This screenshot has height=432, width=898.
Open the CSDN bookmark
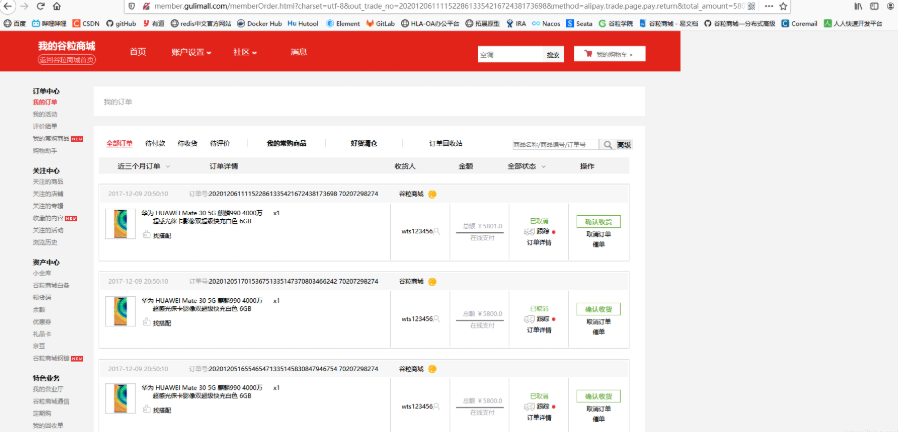pos(86,23)
